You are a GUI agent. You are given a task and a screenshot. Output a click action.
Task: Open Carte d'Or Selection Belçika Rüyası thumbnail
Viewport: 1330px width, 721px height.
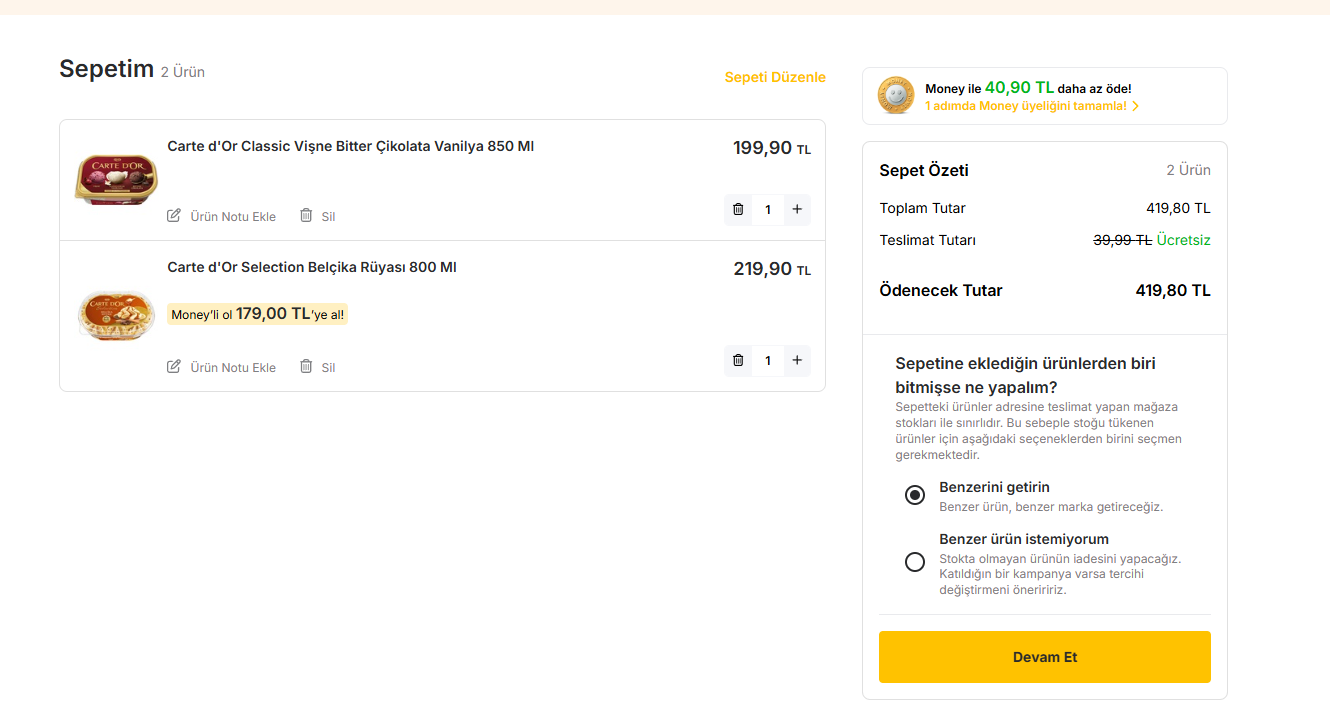[x=116, y=315]
